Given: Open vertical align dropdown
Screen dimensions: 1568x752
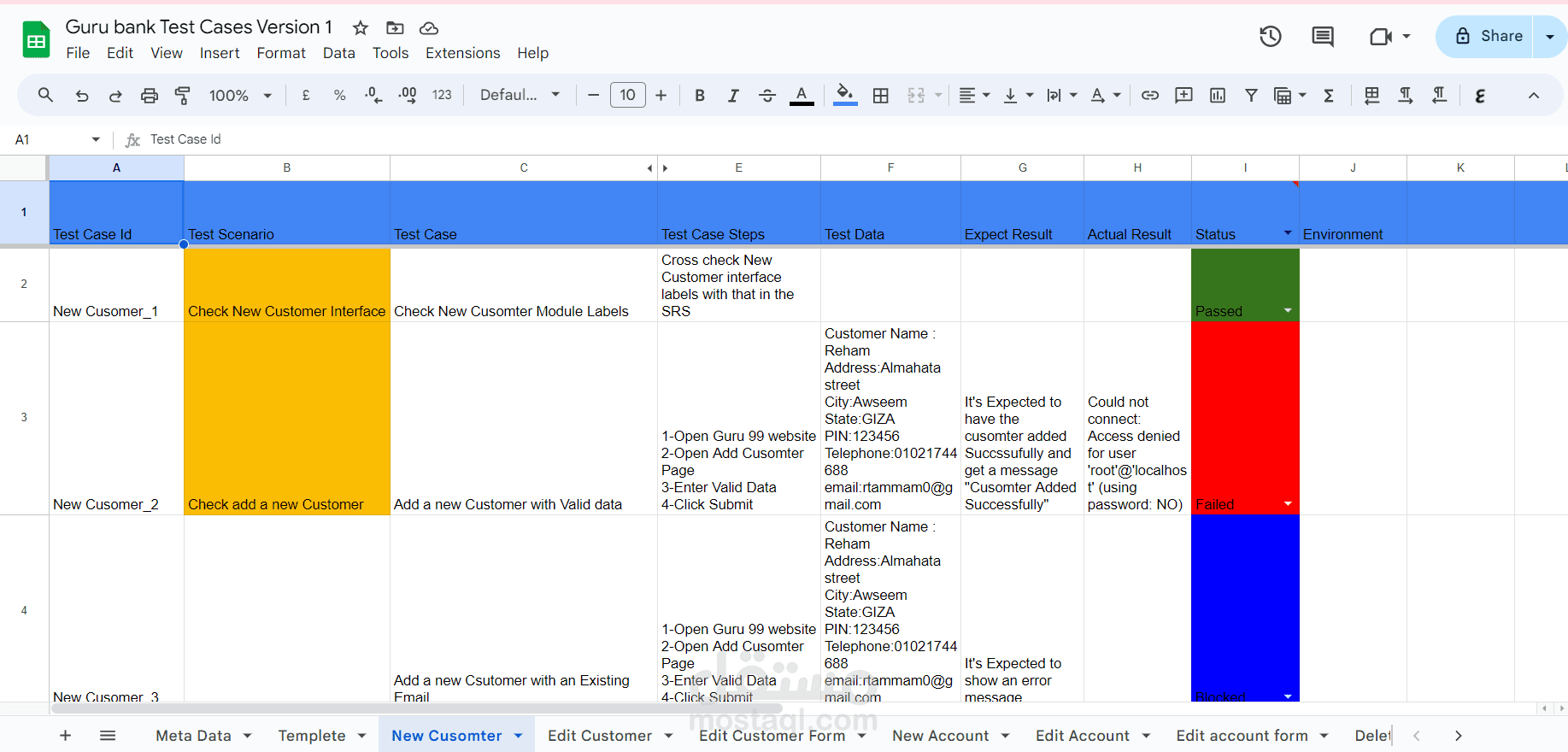Looking at the screenshot, I should [1018, 95].
